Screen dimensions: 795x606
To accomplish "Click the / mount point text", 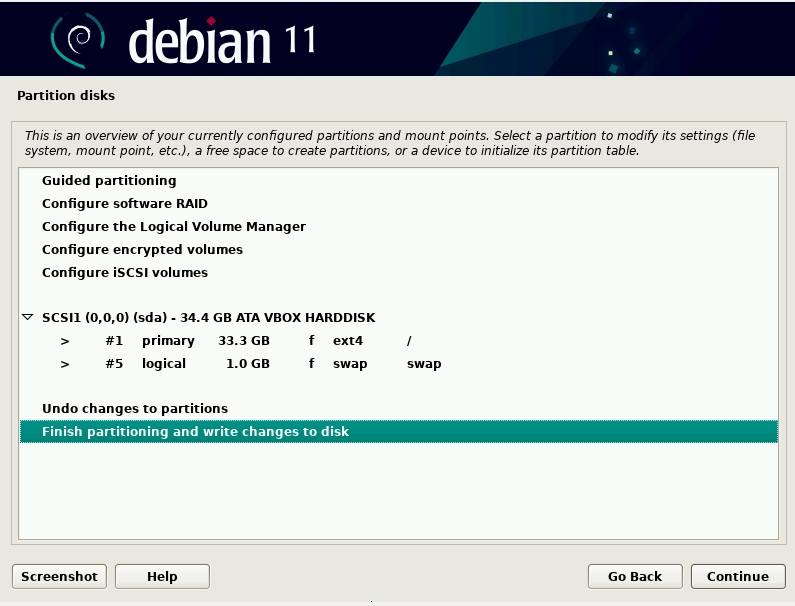I will (409, 341).
